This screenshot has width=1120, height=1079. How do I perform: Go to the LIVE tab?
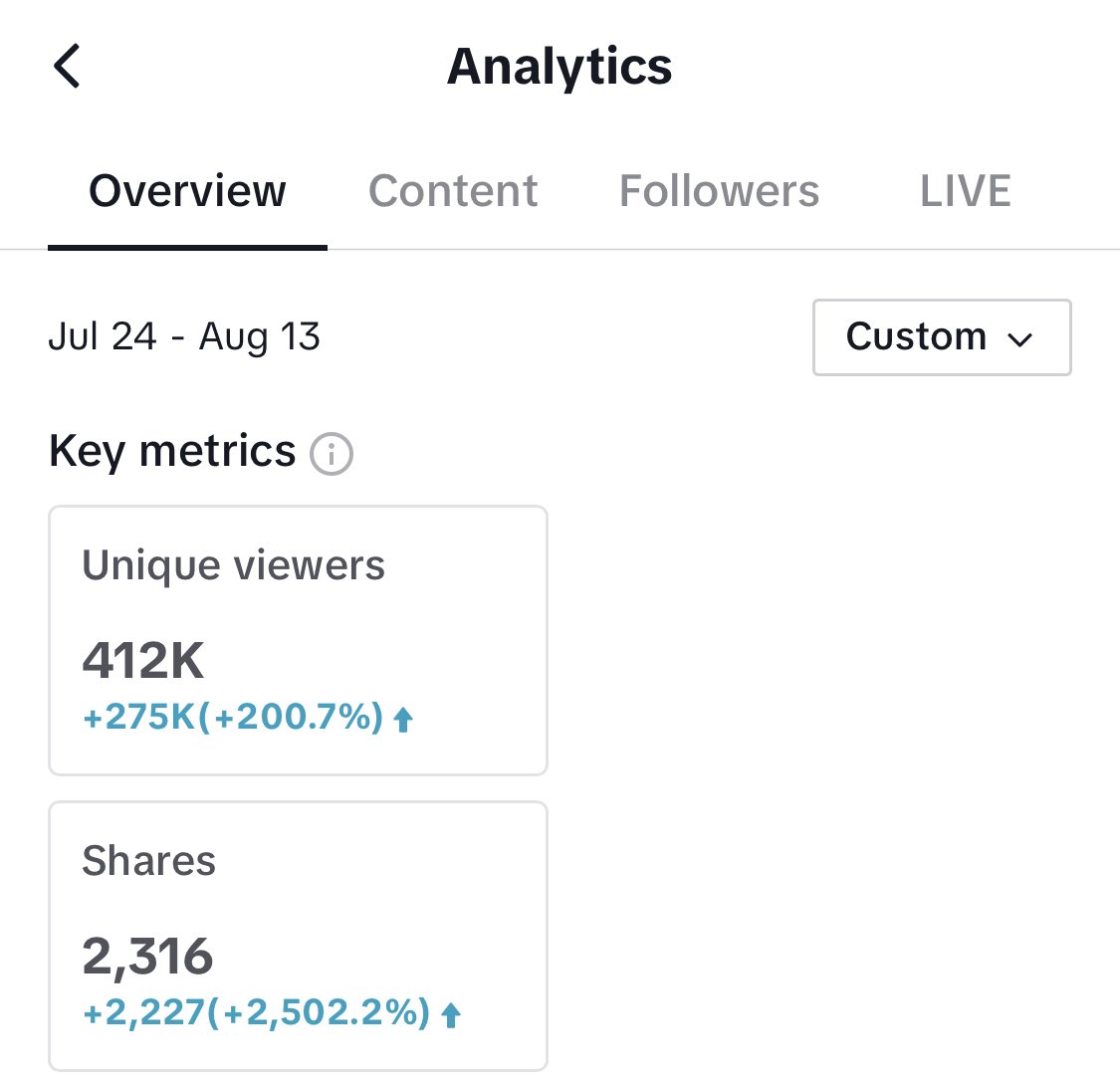[965, 191]
